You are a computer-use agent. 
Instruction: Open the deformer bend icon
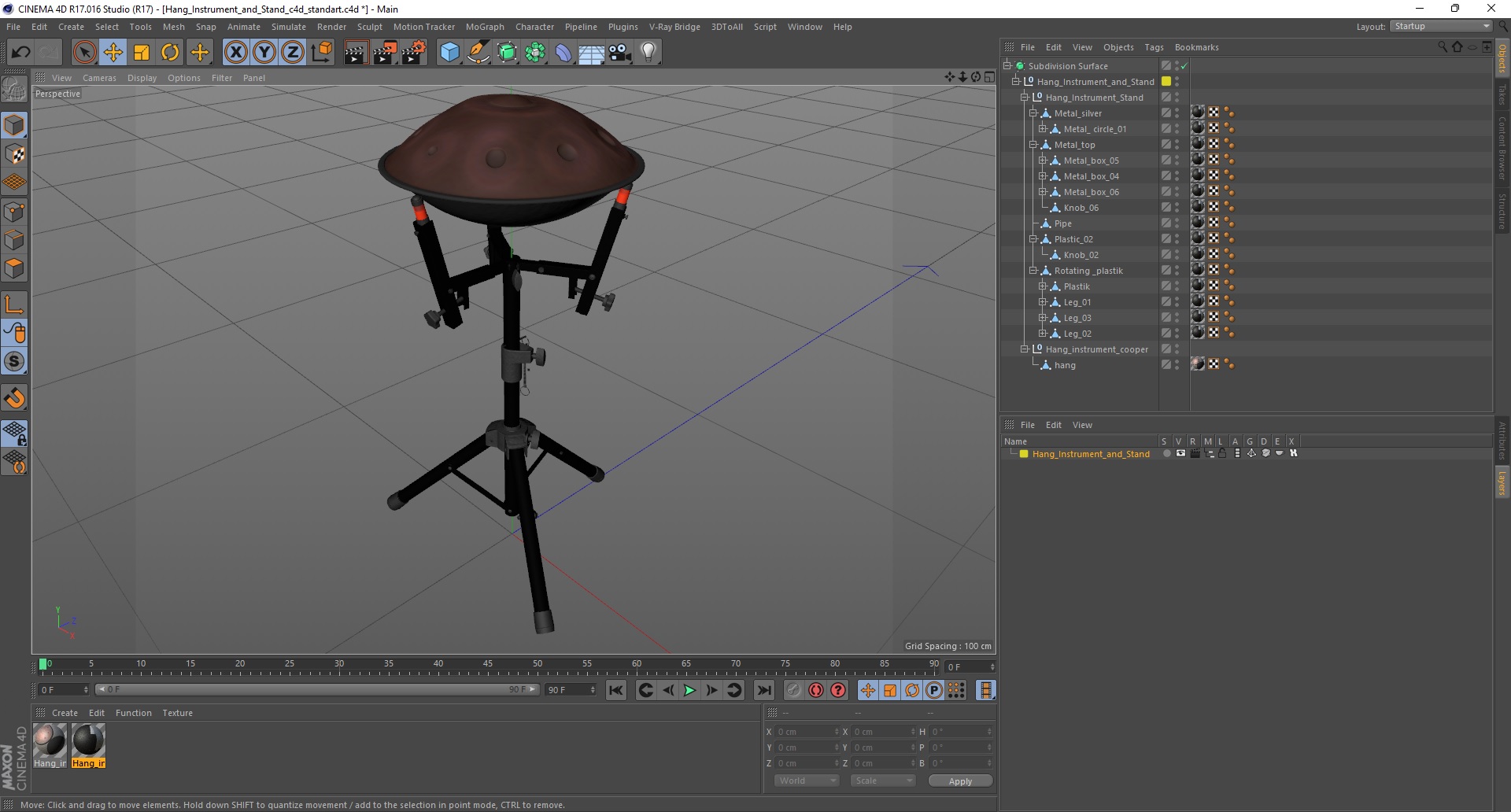[563, 53]
